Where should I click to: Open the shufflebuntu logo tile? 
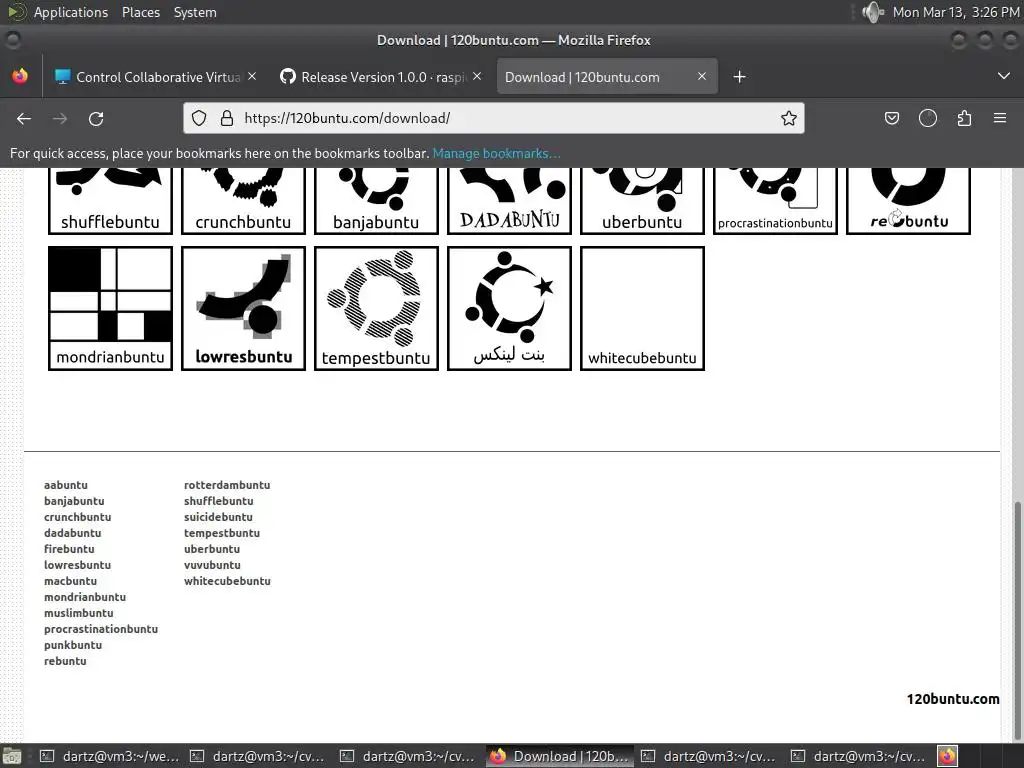coord(110,200)
